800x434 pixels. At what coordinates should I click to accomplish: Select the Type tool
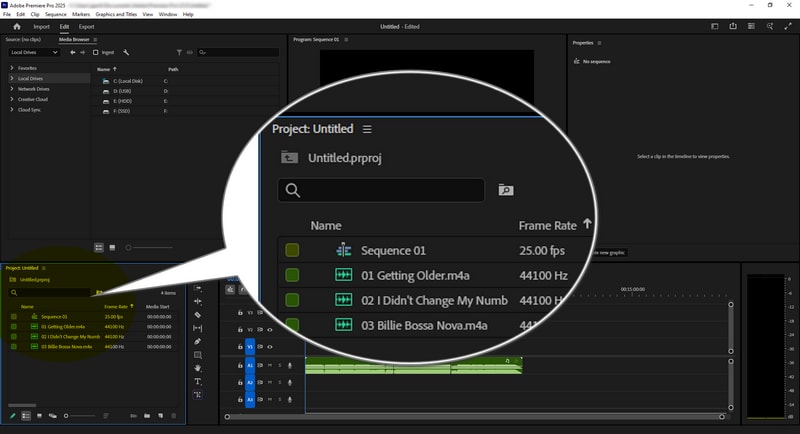pyautogui.click(x=197, y=381)
